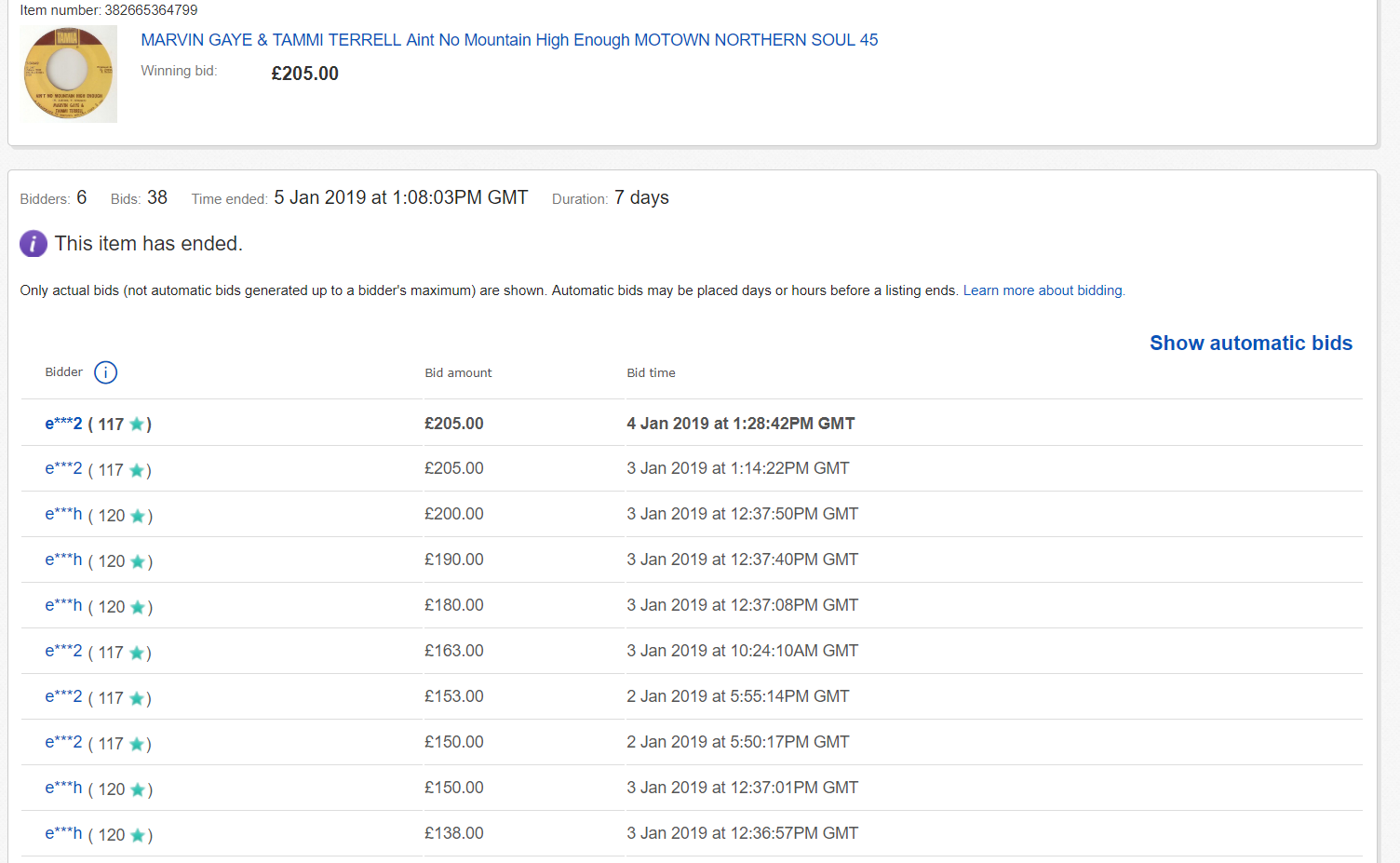The height and width of the screenshot is (863, 1400).
Task: Select the £200.00 bid amount cell
Action: pyautogui.click(x=454, y=514)
